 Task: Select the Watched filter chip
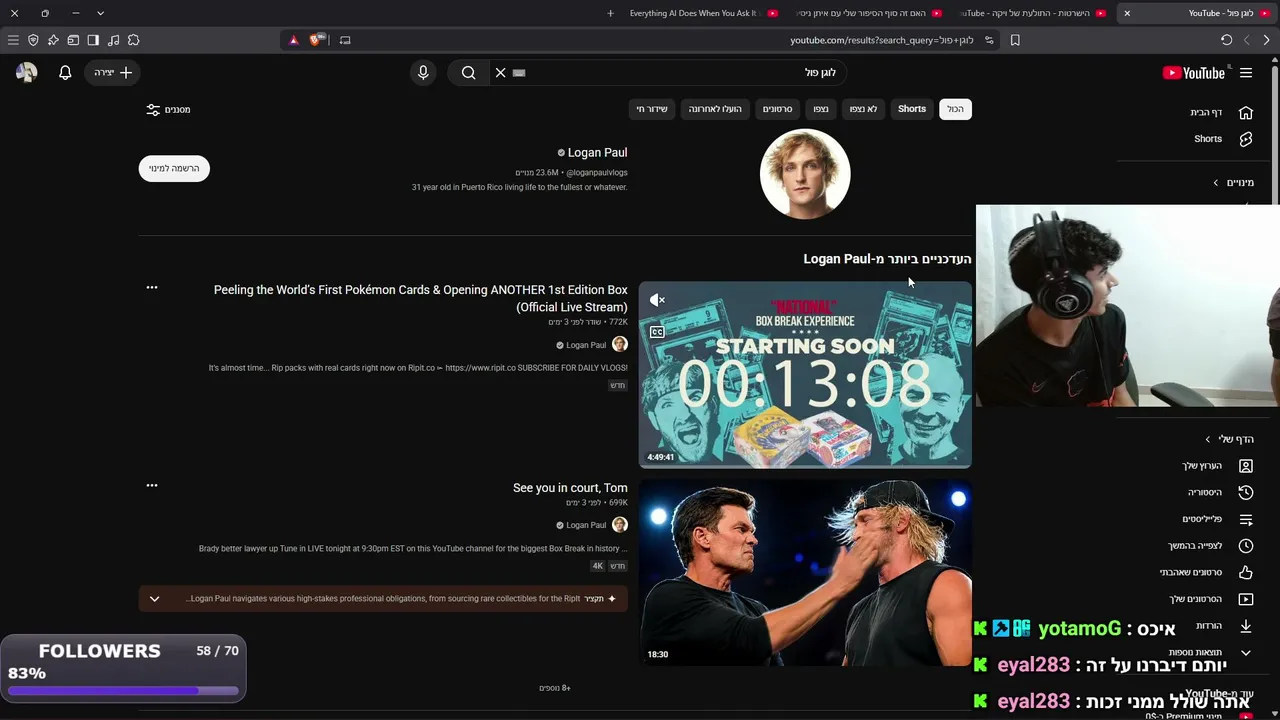point(821,109)
